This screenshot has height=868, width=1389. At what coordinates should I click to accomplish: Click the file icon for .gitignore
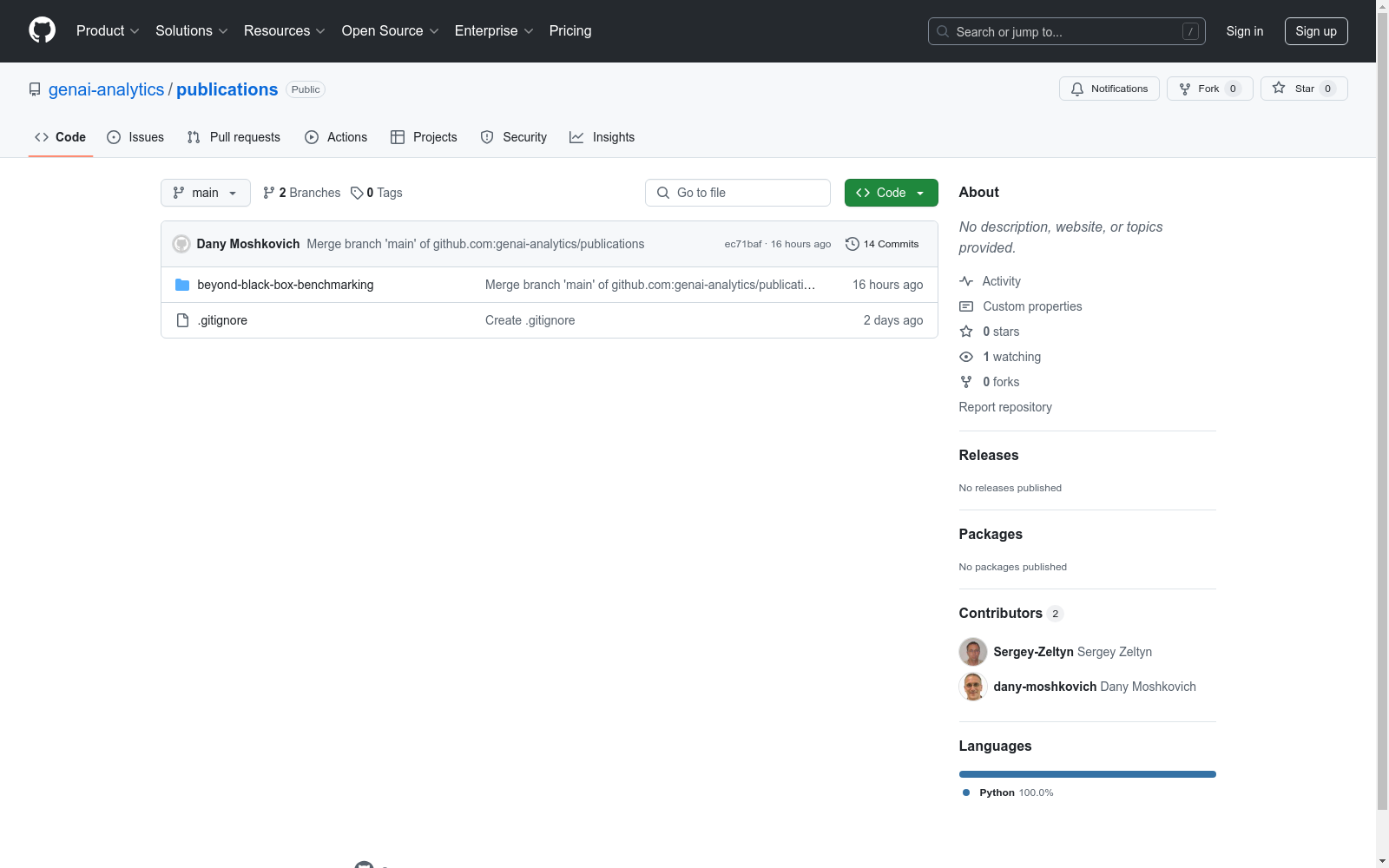(182, 320)
